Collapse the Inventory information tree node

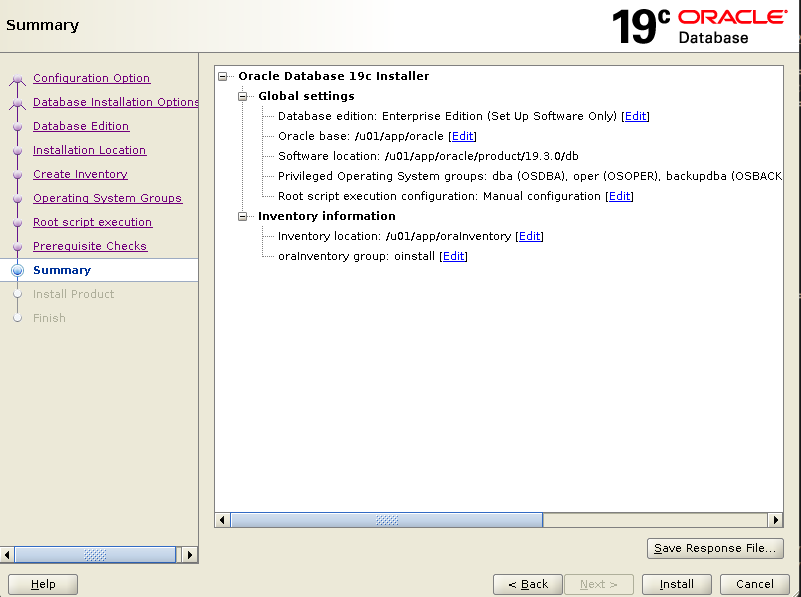(243, 217)
